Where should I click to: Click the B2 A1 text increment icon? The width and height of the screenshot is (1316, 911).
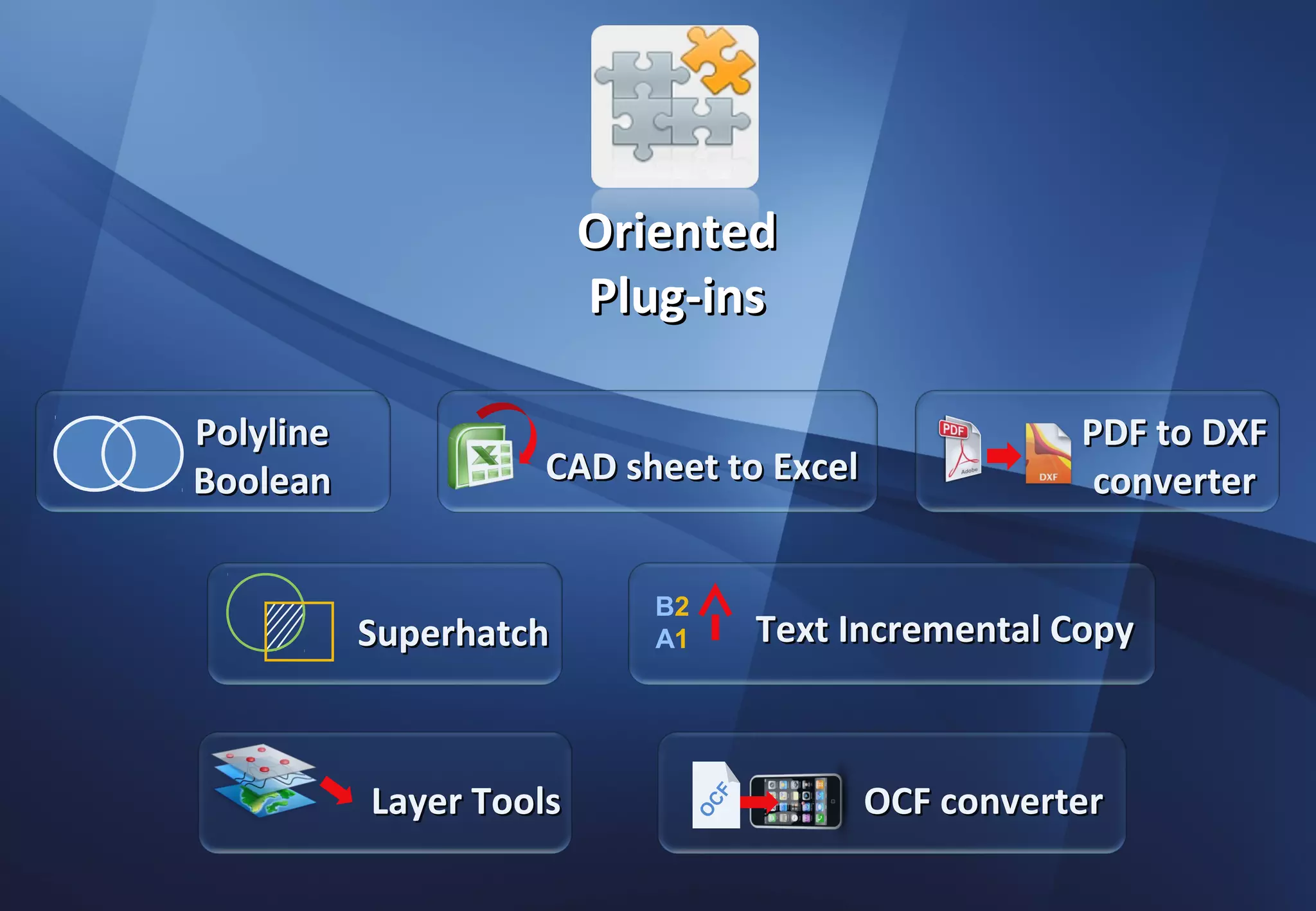pyautogui.click(x=693, y=618)
